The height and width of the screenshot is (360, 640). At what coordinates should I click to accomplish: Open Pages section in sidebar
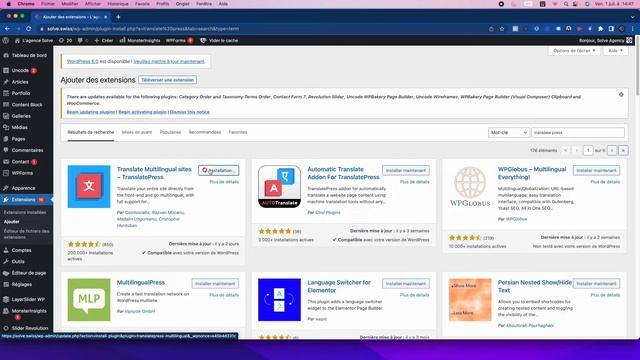click(x=18, y=139)
